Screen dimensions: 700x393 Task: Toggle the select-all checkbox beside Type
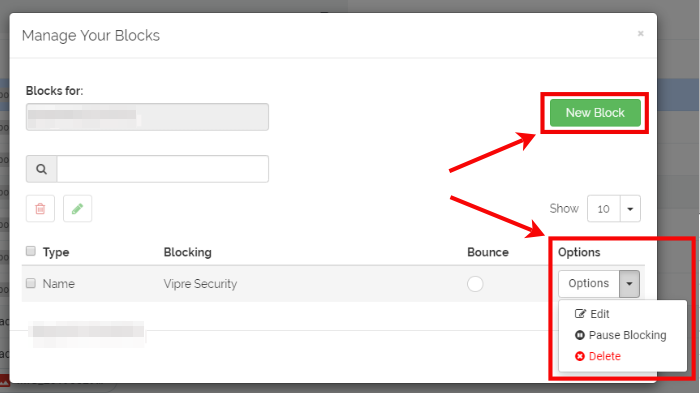click(30, 251)
